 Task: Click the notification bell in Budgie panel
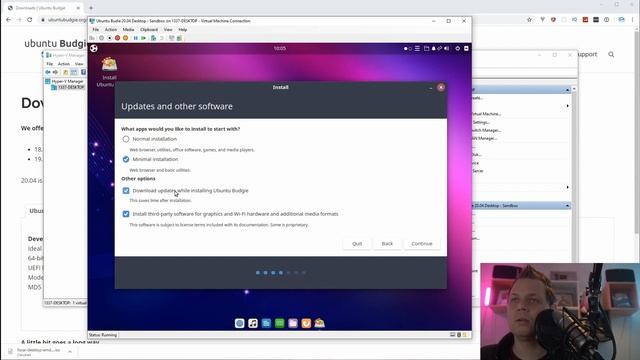[433, 48]
